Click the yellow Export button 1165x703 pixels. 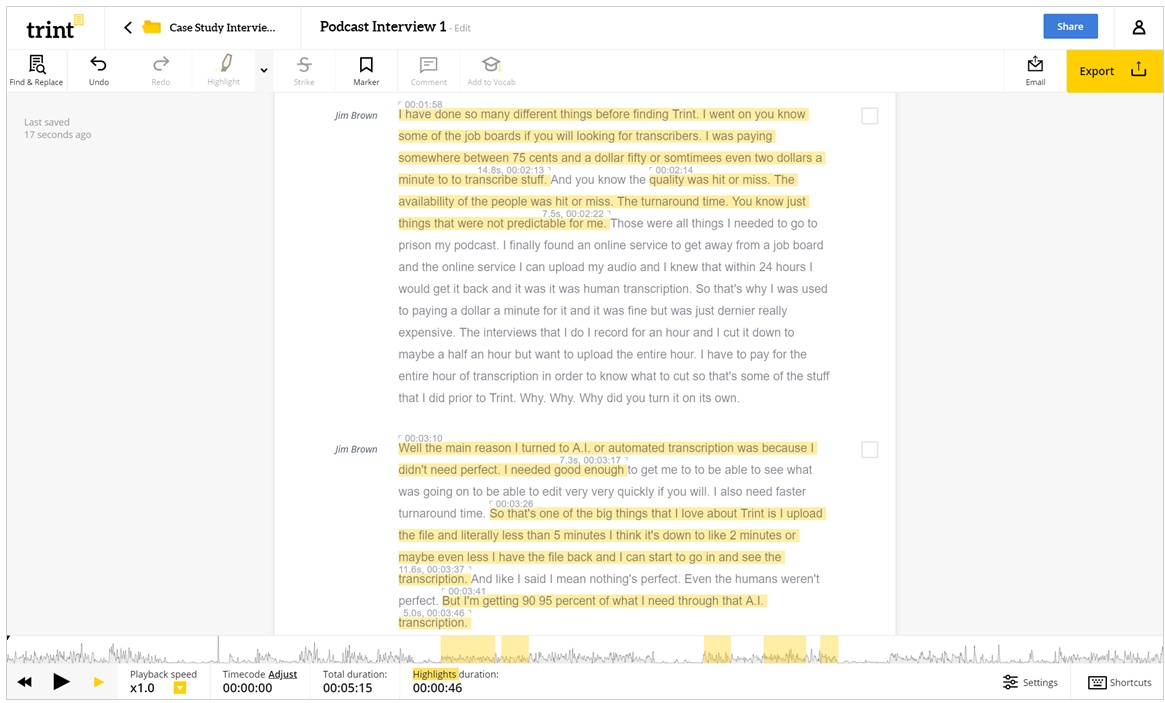[x=1114, y=71]
